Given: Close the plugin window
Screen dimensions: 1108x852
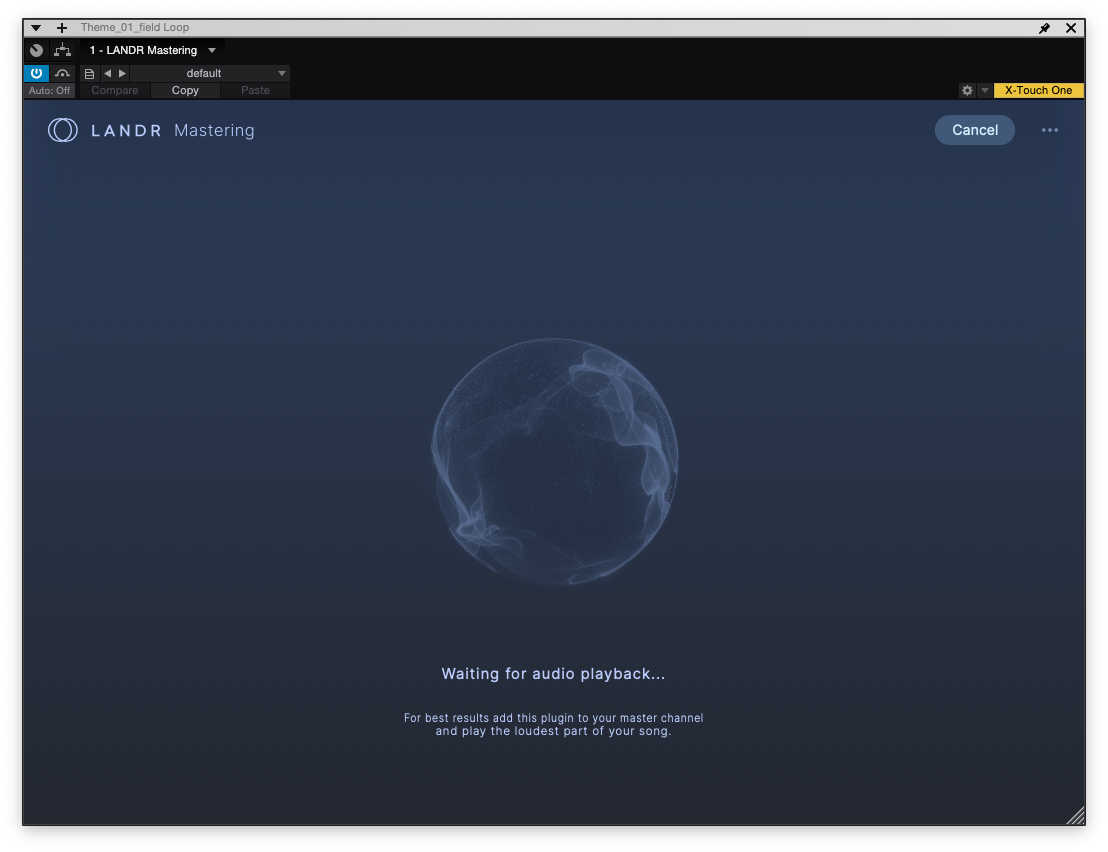Looking at the screenshot, I should [x=1071, y=28].
